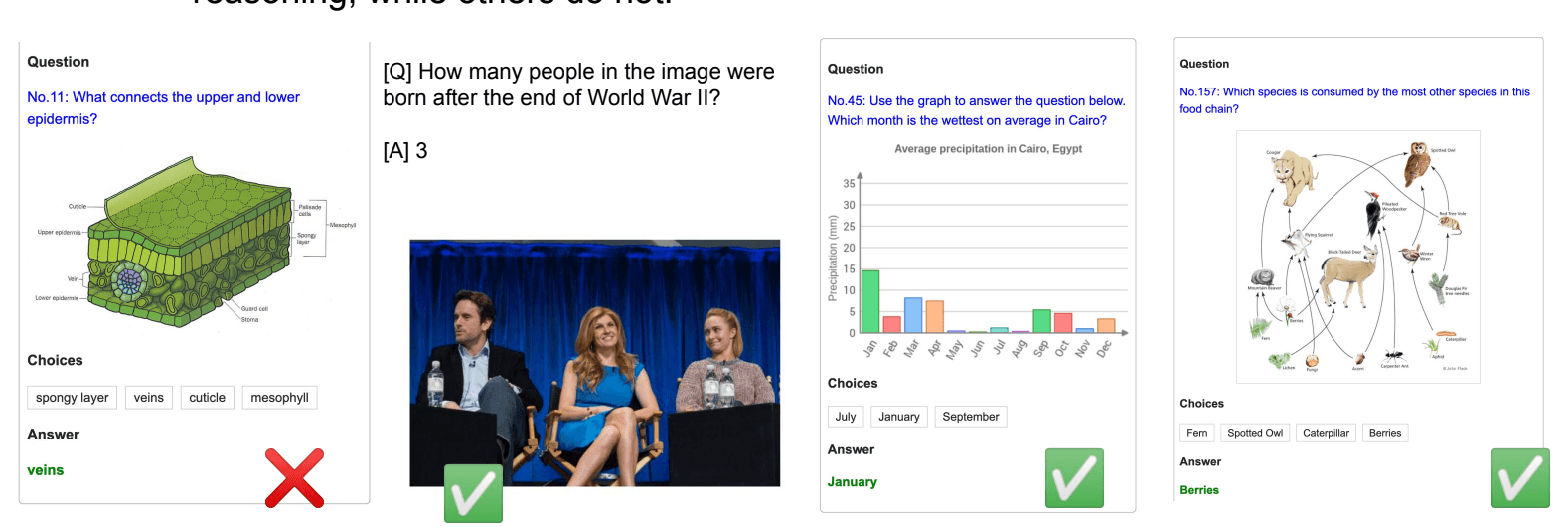The width and height of the screenshot is (1568, 527).
Task: Click the 'Precipitation (mm)' axis label
Action: click(x=833, y=259)
